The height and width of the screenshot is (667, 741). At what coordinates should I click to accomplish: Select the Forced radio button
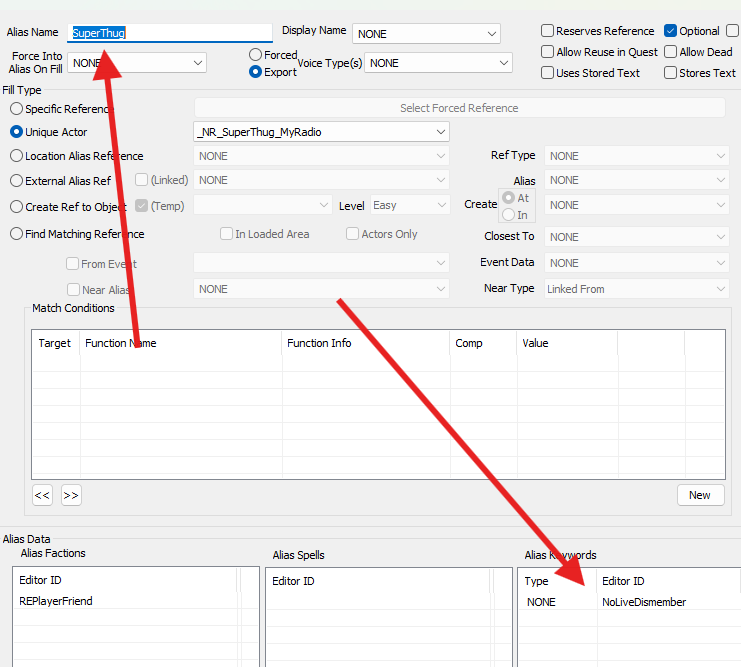(x=255, y=55)
